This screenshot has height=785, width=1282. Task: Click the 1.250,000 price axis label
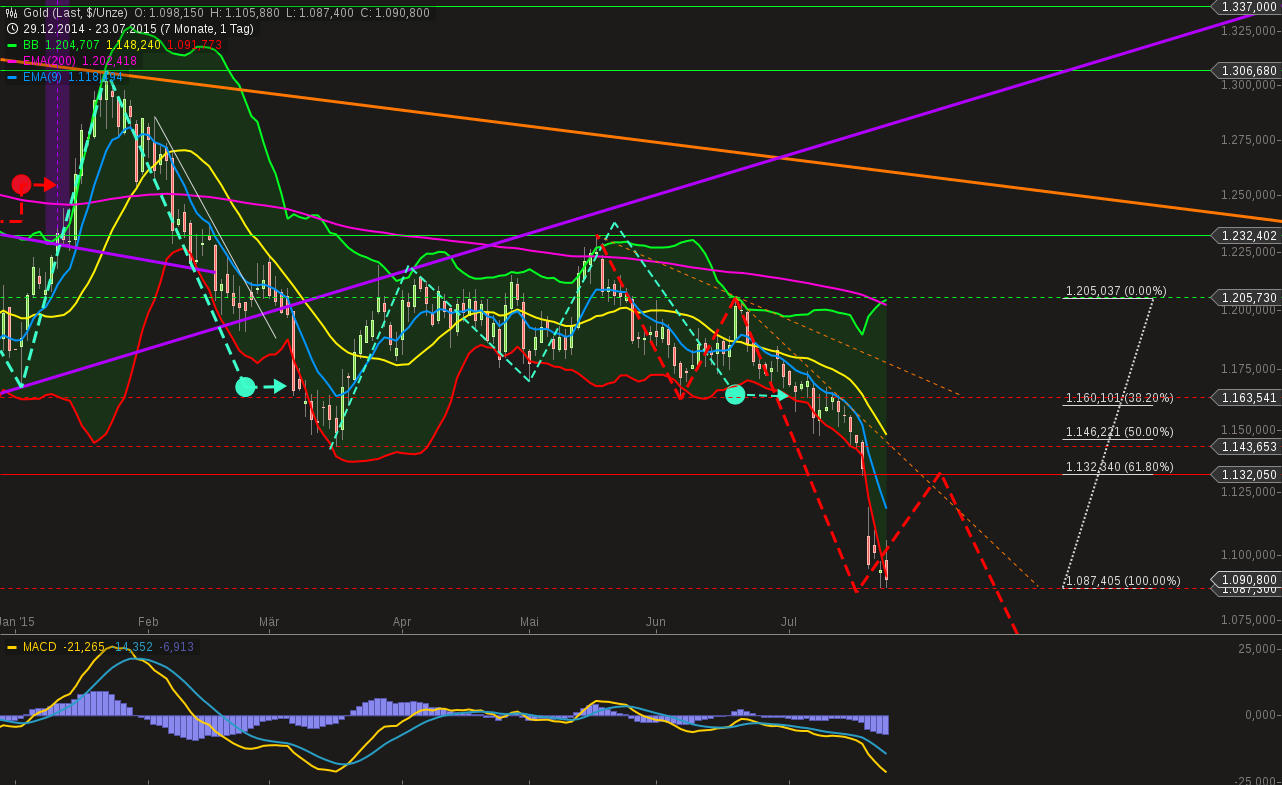point(1250,195)
